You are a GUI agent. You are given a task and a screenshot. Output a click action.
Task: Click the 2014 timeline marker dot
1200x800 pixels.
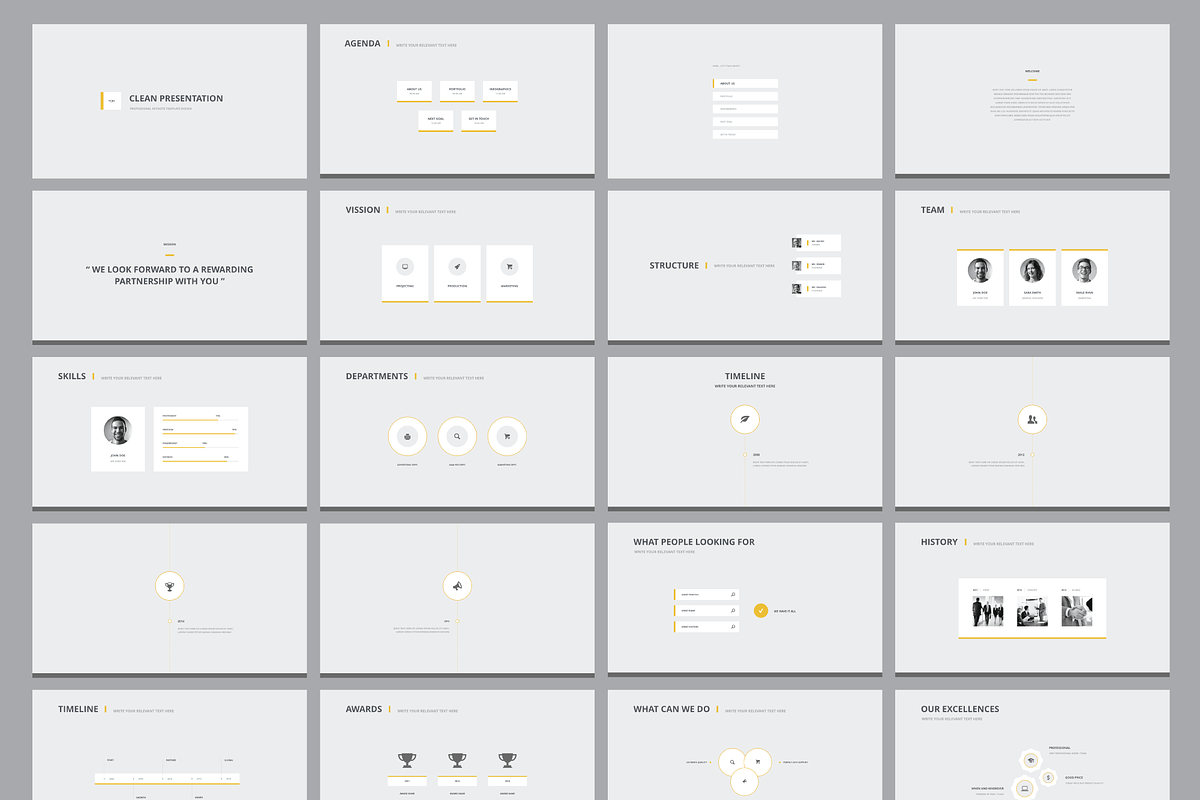(169, 621)
